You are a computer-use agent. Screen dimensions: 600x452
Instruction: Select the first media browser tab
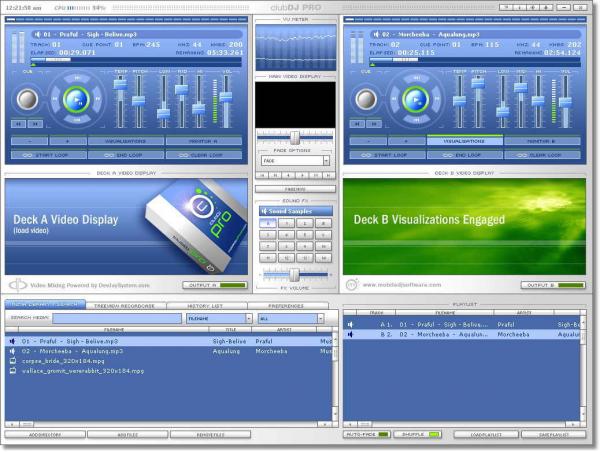[45, 305]
